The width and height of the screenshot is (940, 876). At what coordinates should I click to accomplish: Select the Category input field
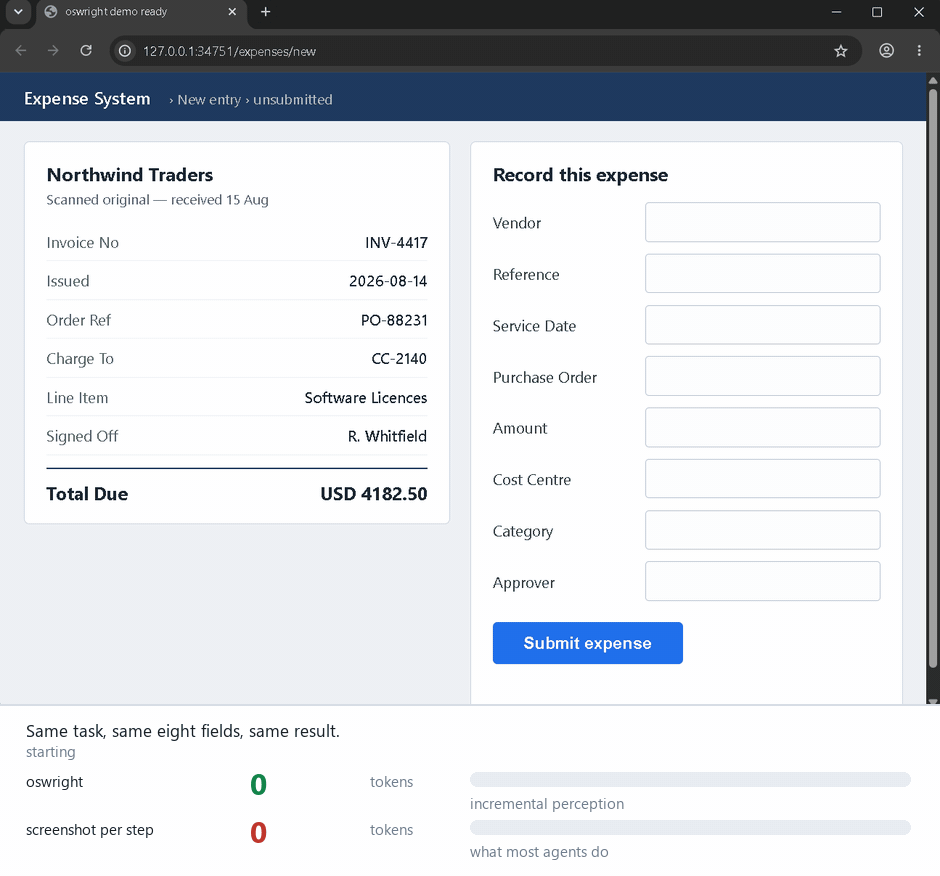coord(763,530)
